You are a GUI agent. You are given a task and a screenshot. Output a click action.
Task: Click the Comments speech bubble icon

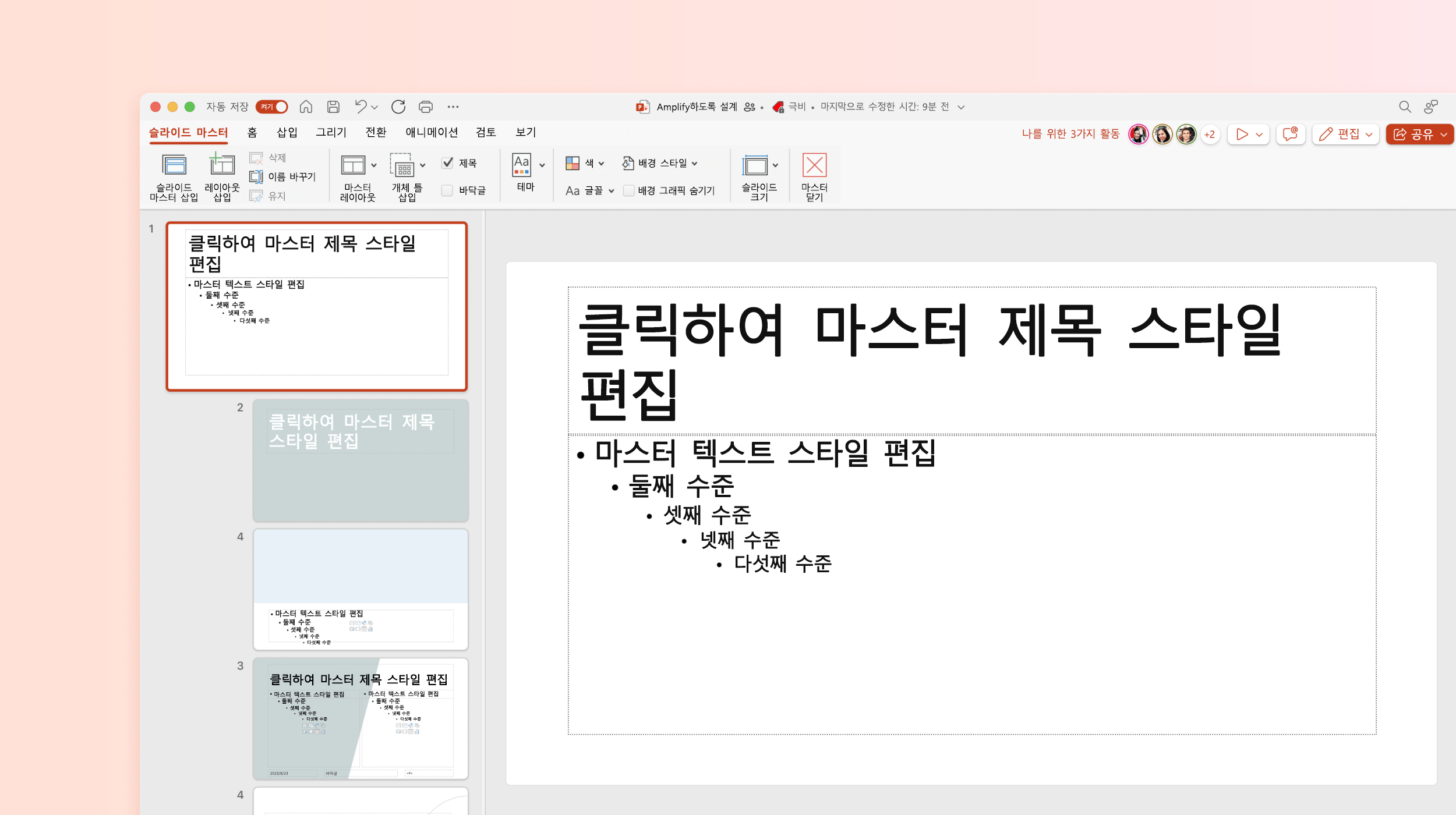tap(1291, 134)
